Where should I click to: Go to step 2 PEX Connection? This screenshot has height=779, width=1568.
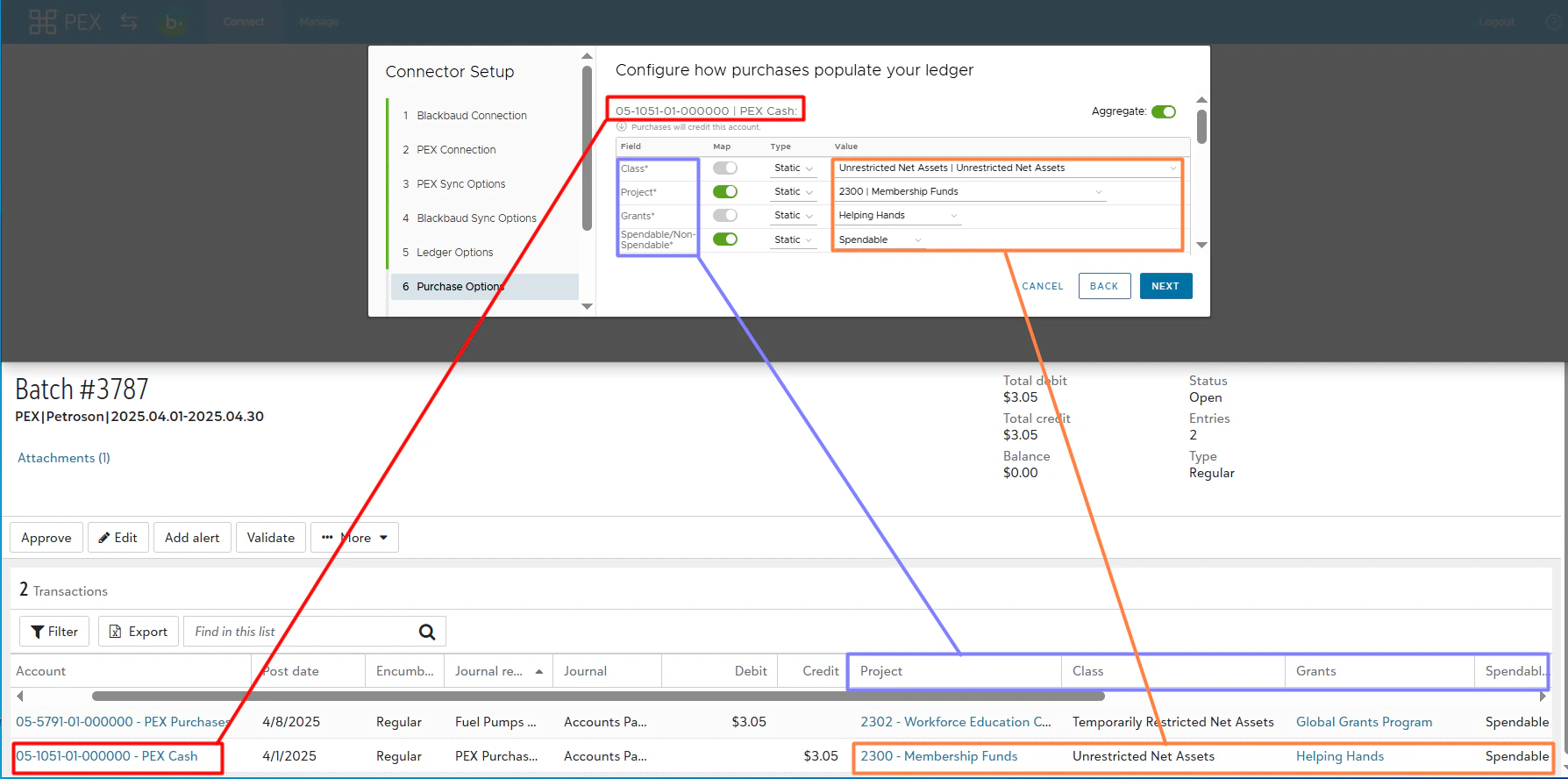(449, 150)
